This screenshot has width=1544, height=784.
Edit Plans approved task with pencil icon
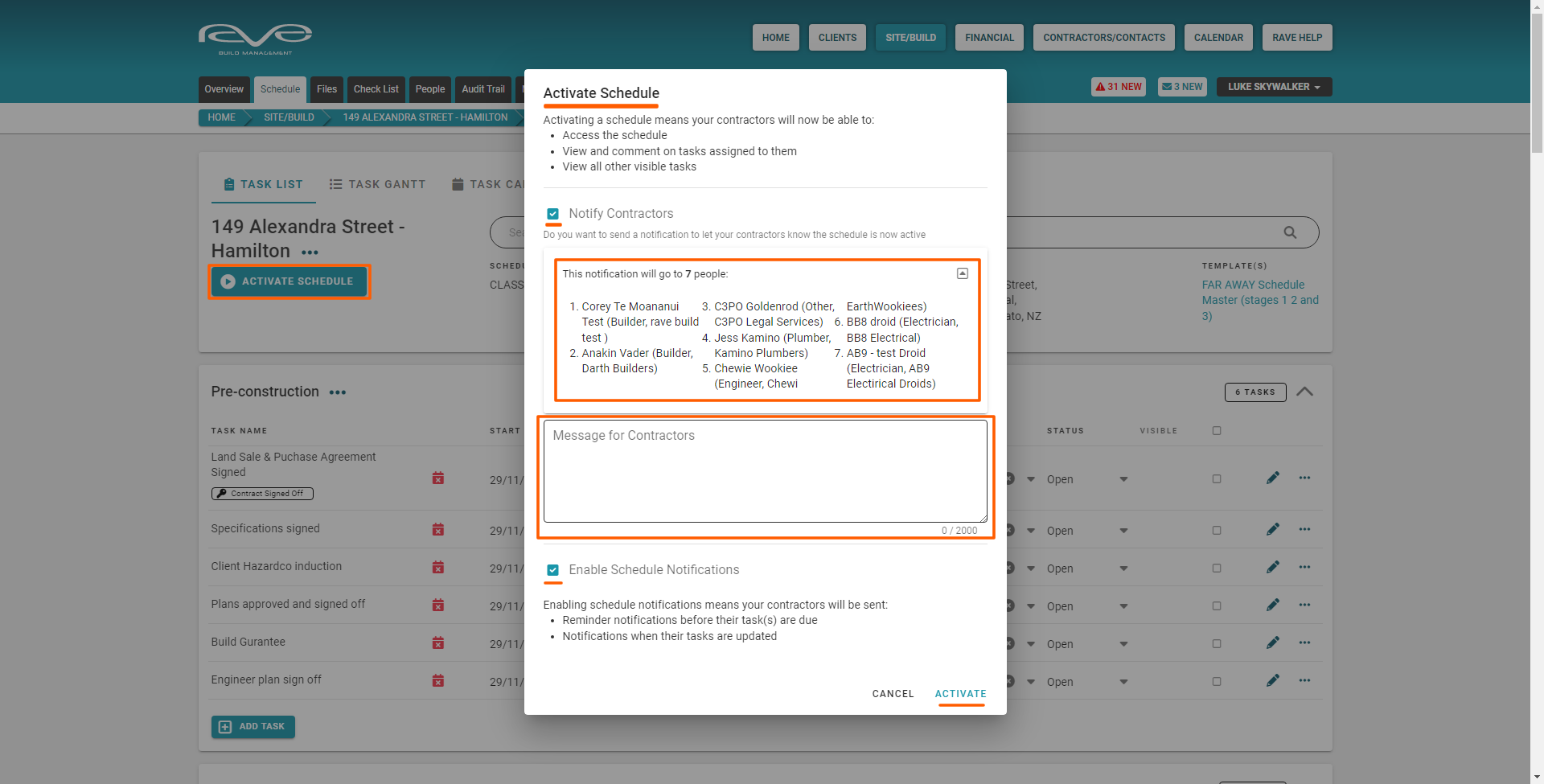(1273, 605)
